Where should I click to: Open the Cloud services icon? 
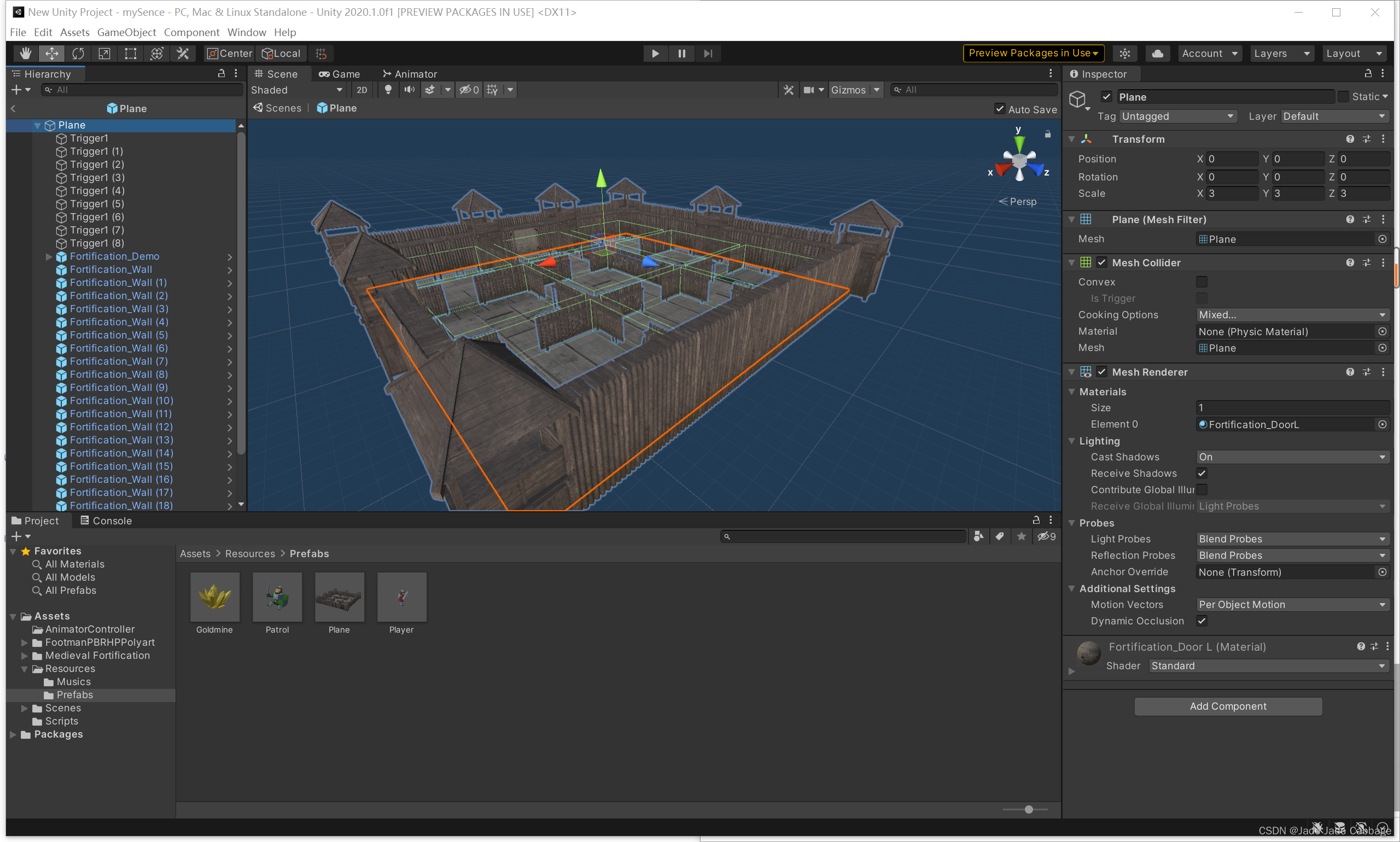click(1157, 54)
